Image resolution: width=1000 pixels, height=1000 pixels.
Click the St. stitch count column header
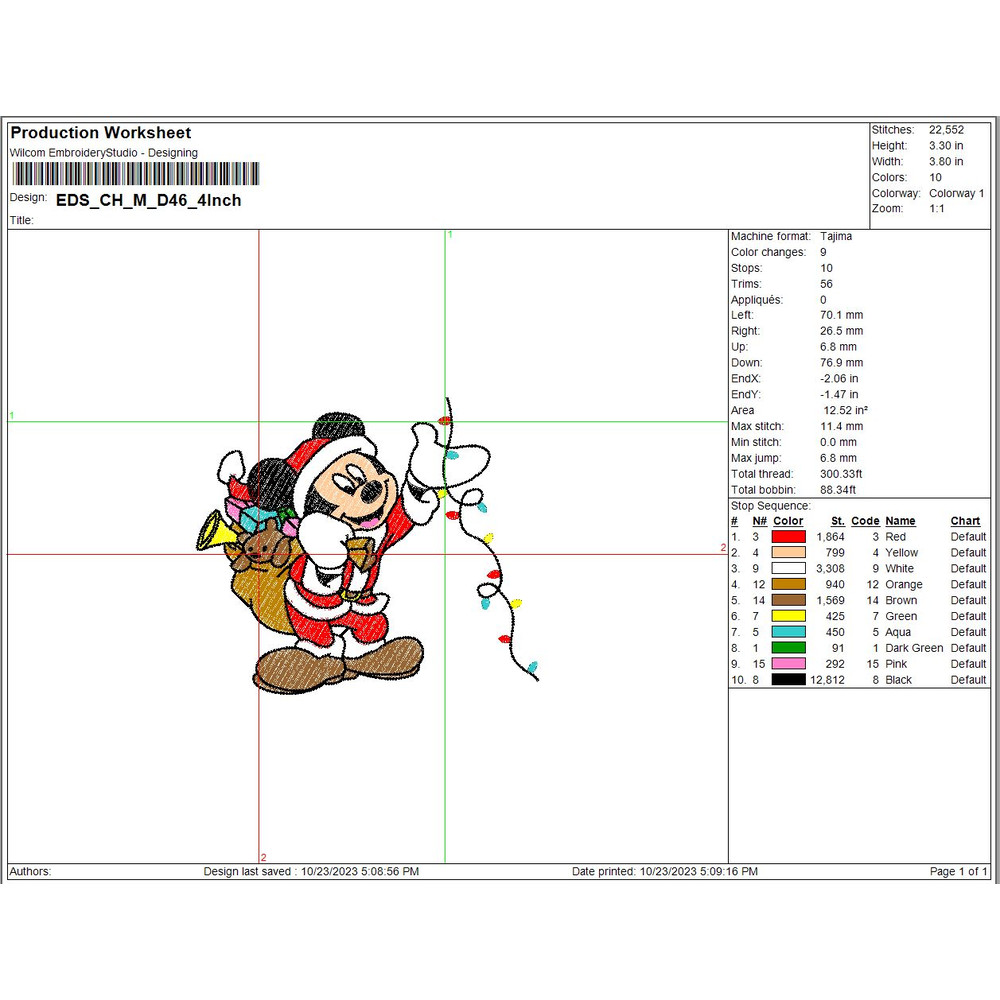pyautogui.click(x=837, y=521)
